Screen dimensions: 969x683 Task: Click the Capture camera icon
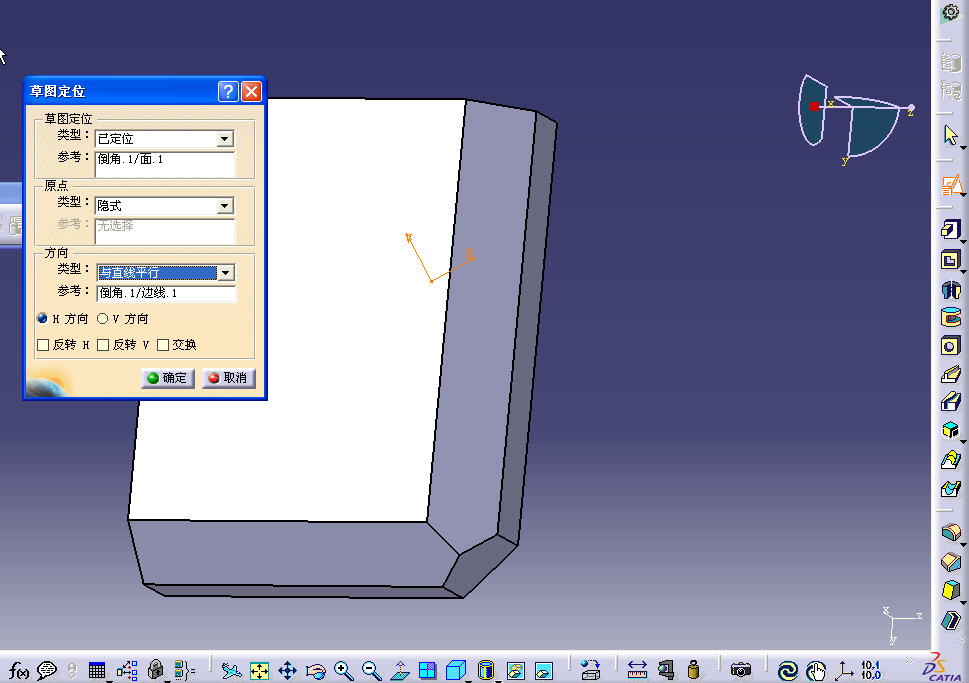(740, 670)
